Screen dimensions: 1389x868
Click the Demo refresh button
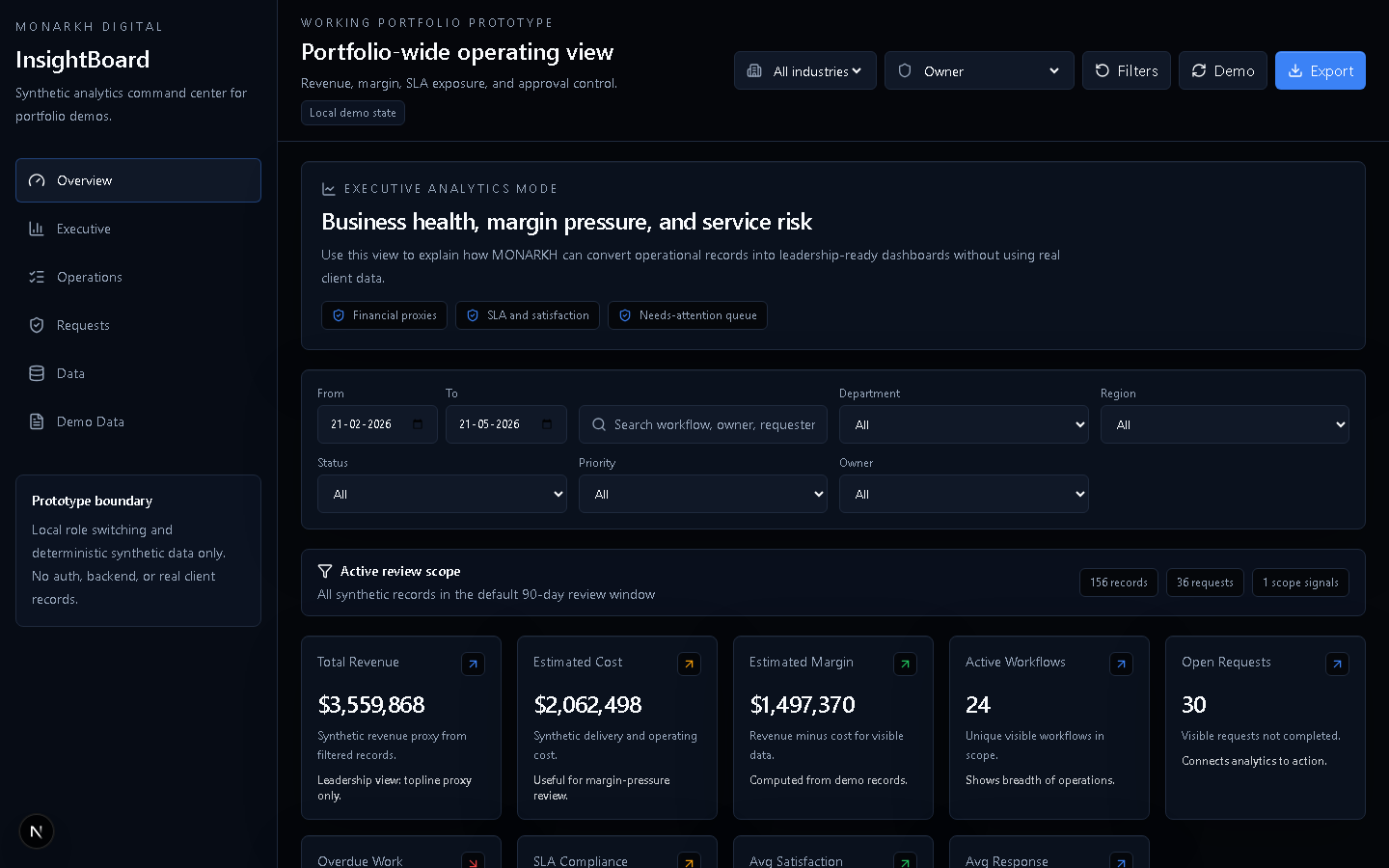click(x=1223, y=70)
